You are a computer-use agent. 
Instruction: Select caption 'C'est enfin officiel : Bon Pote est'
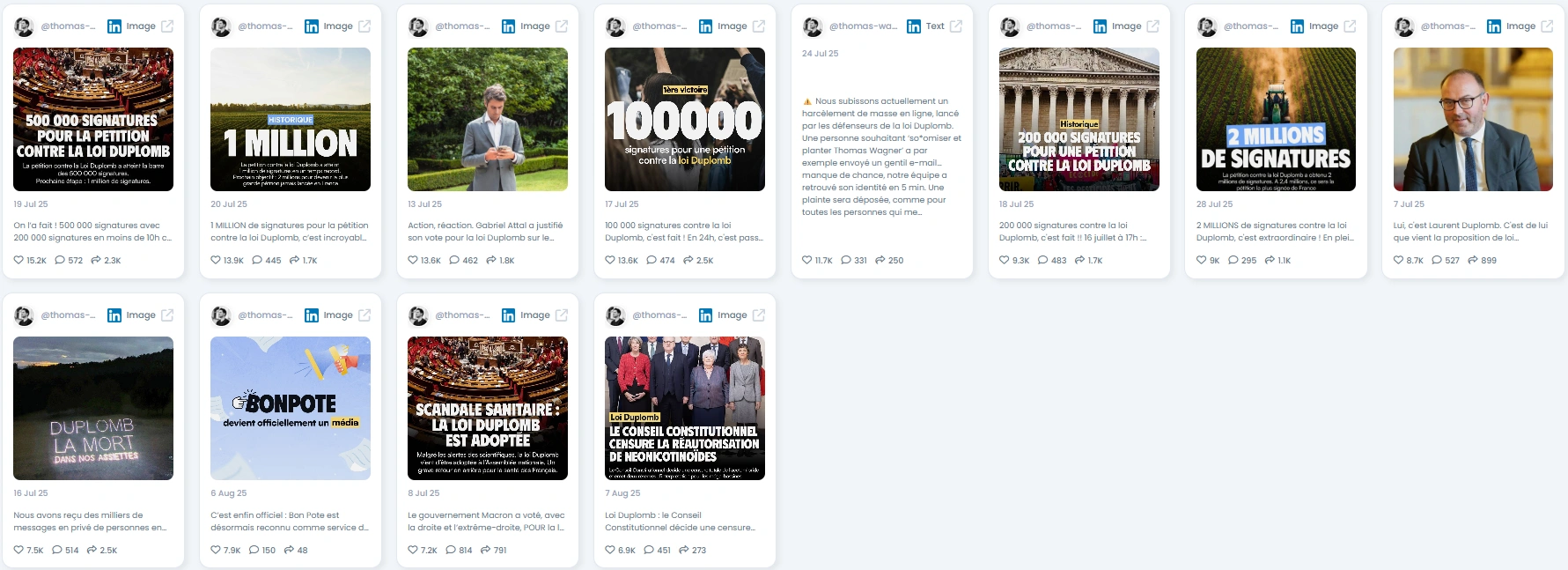[275, 515]
